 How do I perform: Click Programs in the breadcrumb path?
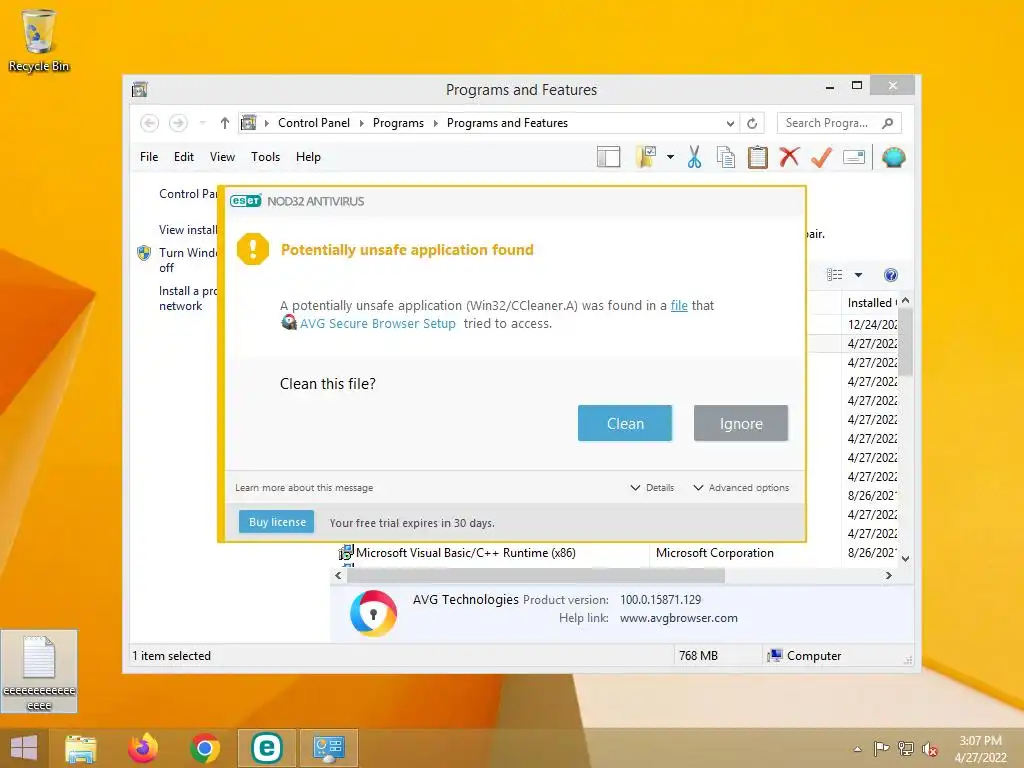pyautogui.click(x=398, y=123)
